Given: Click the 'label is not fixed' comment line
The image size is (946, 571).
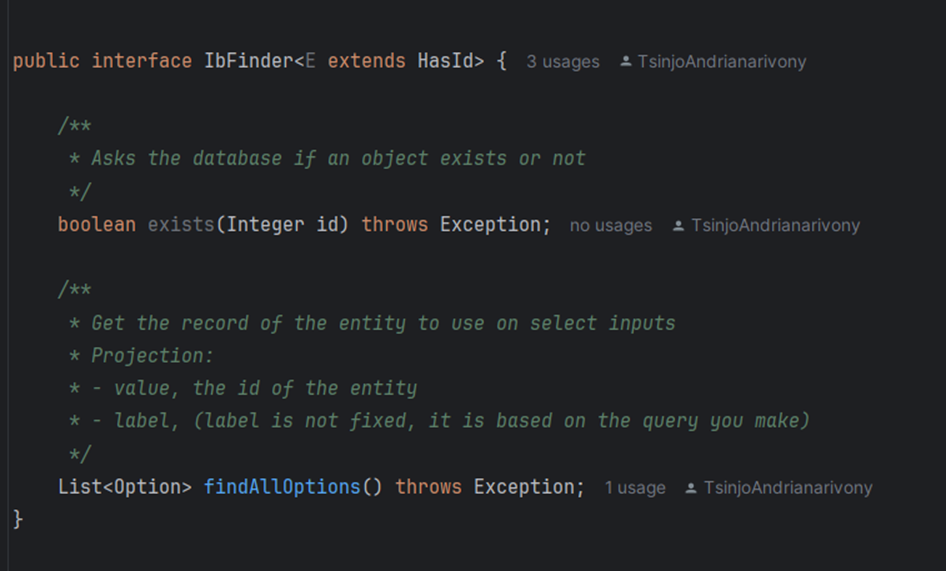Looking at the screenshot, I should pos(439,421).
